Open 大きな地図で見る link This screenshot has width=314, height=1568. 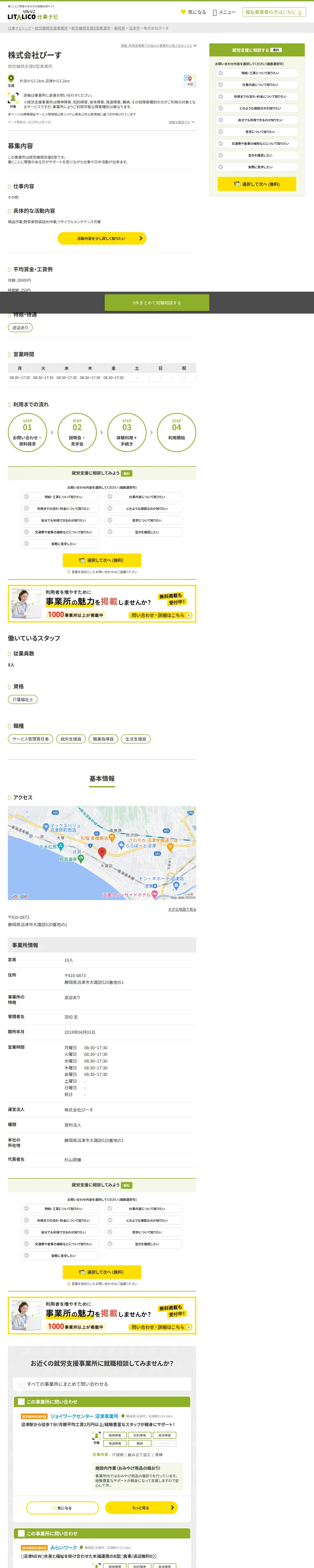point(182,909)
